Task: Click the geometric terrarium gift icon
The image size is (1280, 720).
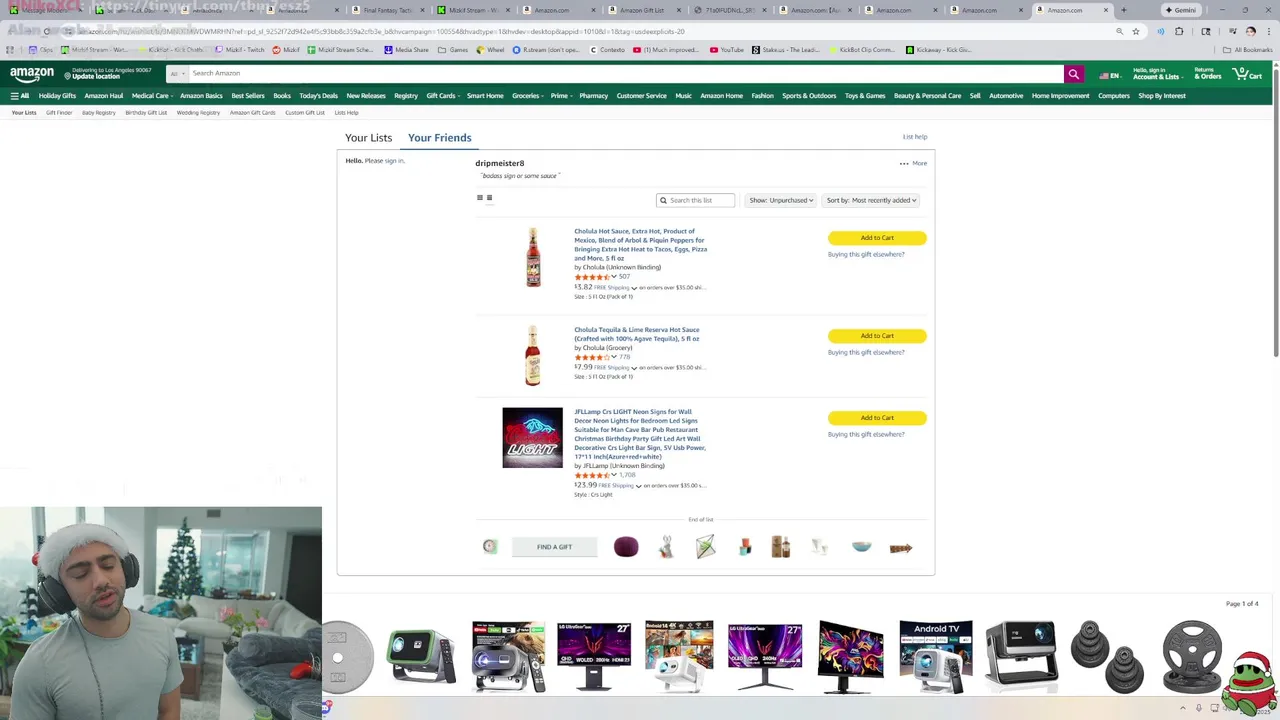Action: point(705,547)
